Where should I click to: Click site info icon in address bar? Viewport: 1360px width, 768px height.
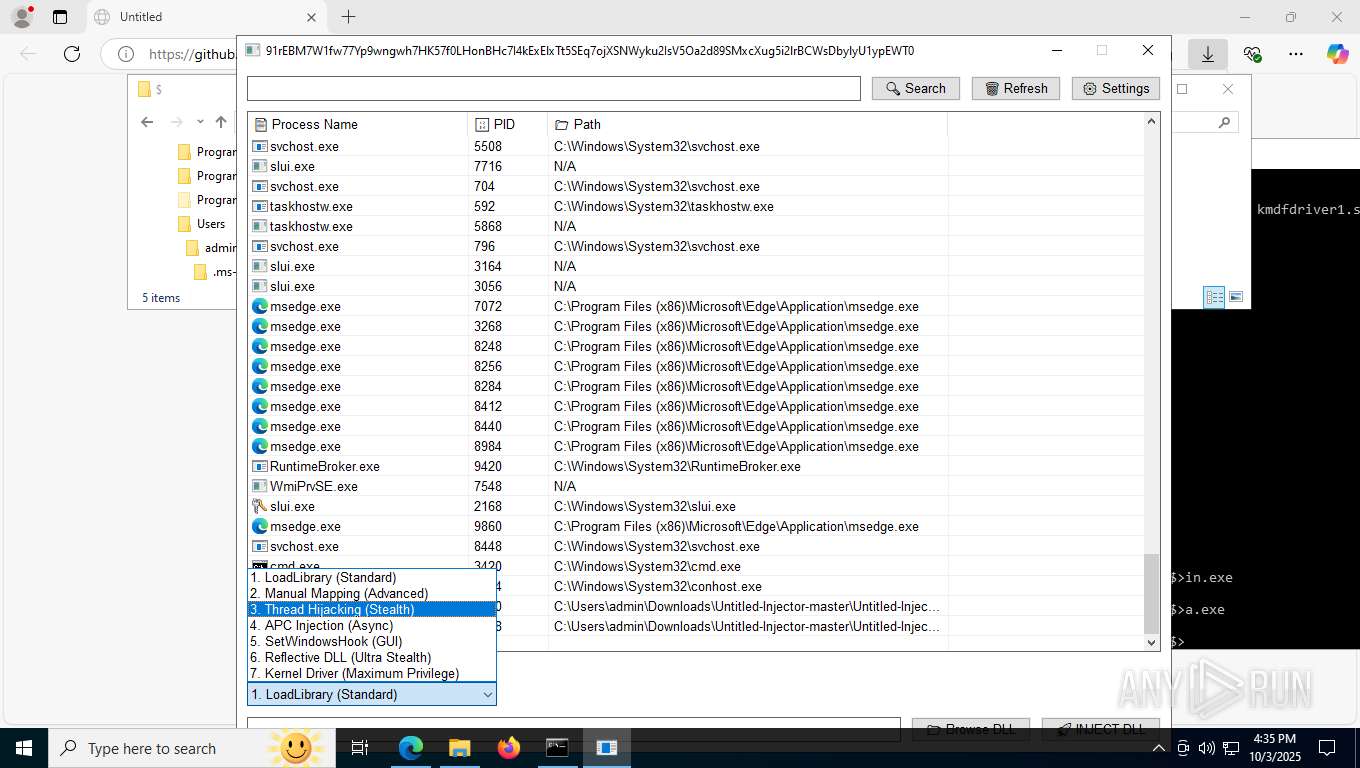(x=126, y=54)
